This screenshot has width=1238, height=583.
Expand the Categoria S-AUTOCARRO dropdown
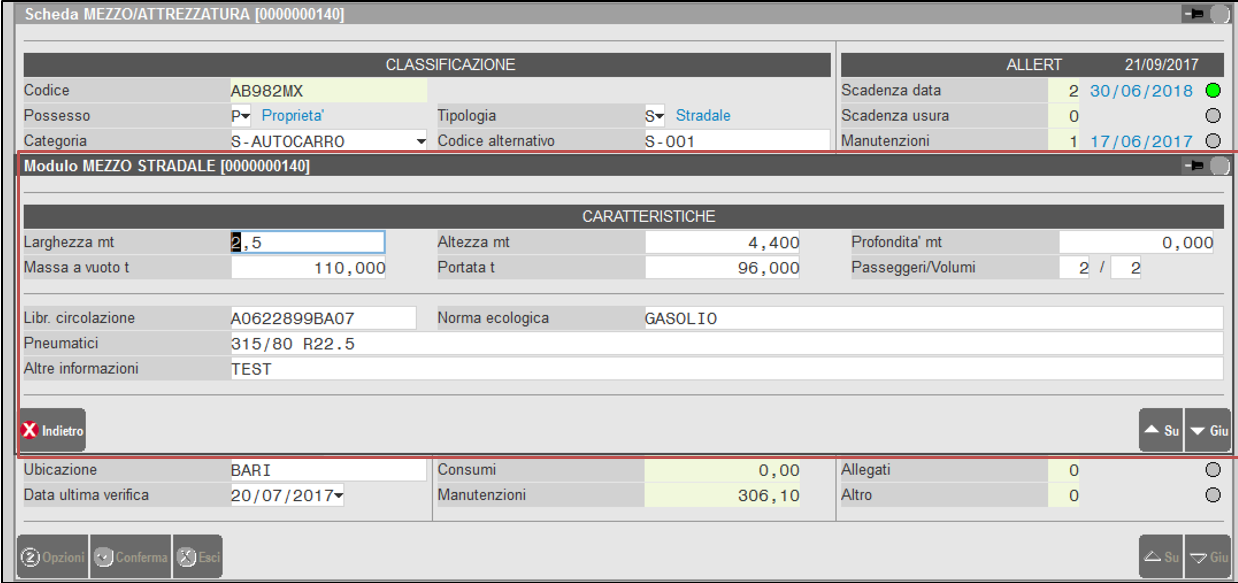[421, 142]
